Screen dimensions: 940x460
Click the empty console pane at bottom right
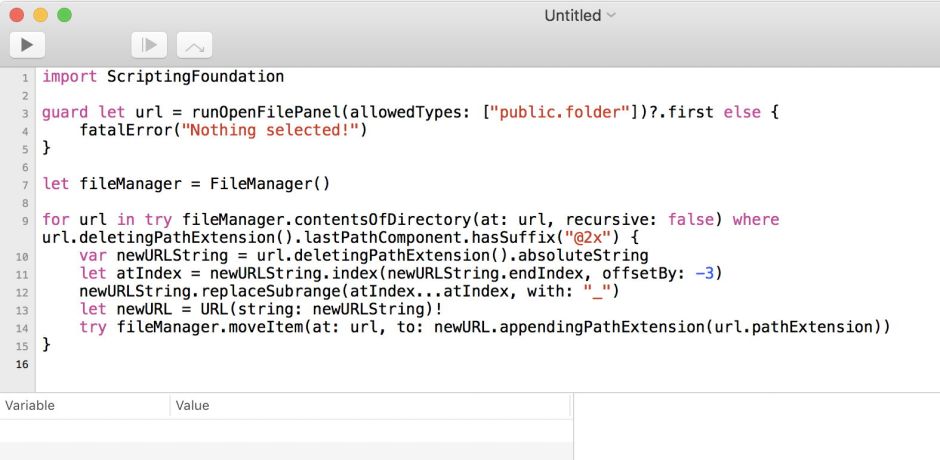(x=756, y=426)
